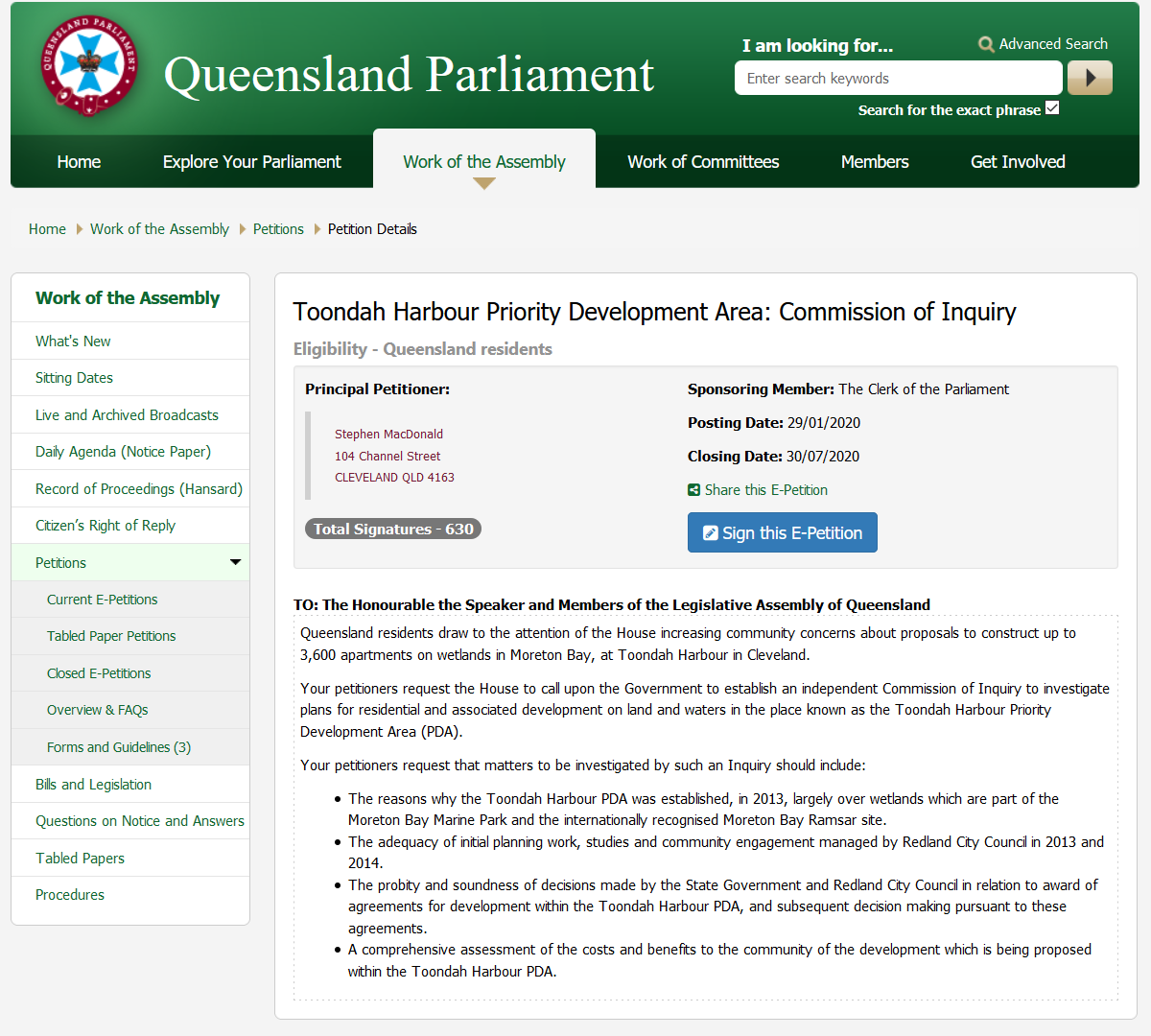The width and height of the screenshot is (1151, 1036).
Task: Click Home in the breadcrumb
Action: coord(47,229)
